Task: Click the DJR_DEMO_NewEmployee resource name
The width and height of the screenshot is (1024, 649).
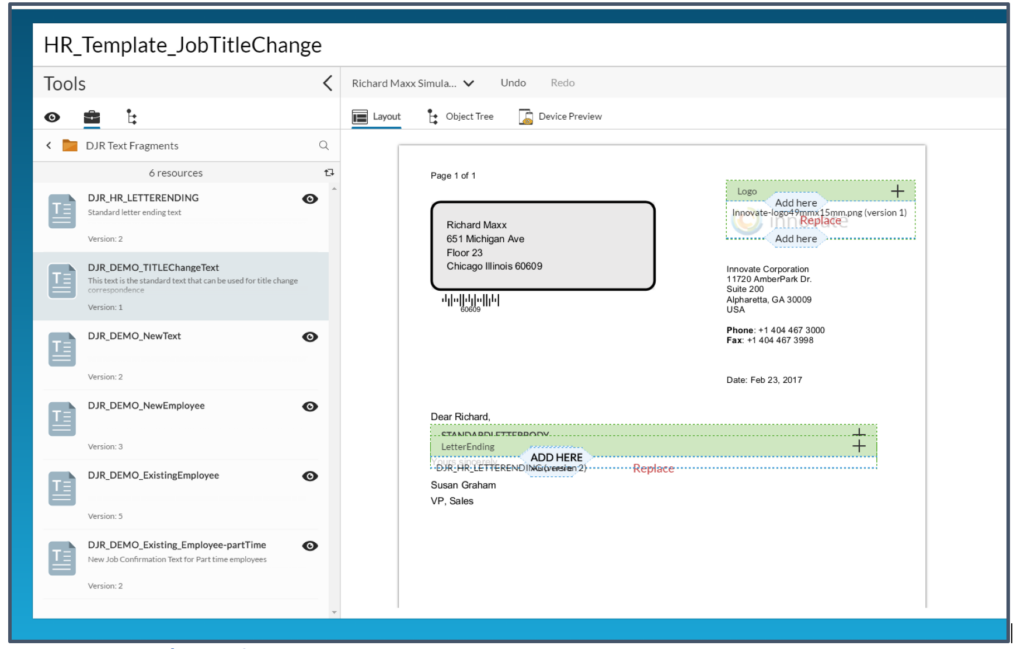Action: coord(146,405)
